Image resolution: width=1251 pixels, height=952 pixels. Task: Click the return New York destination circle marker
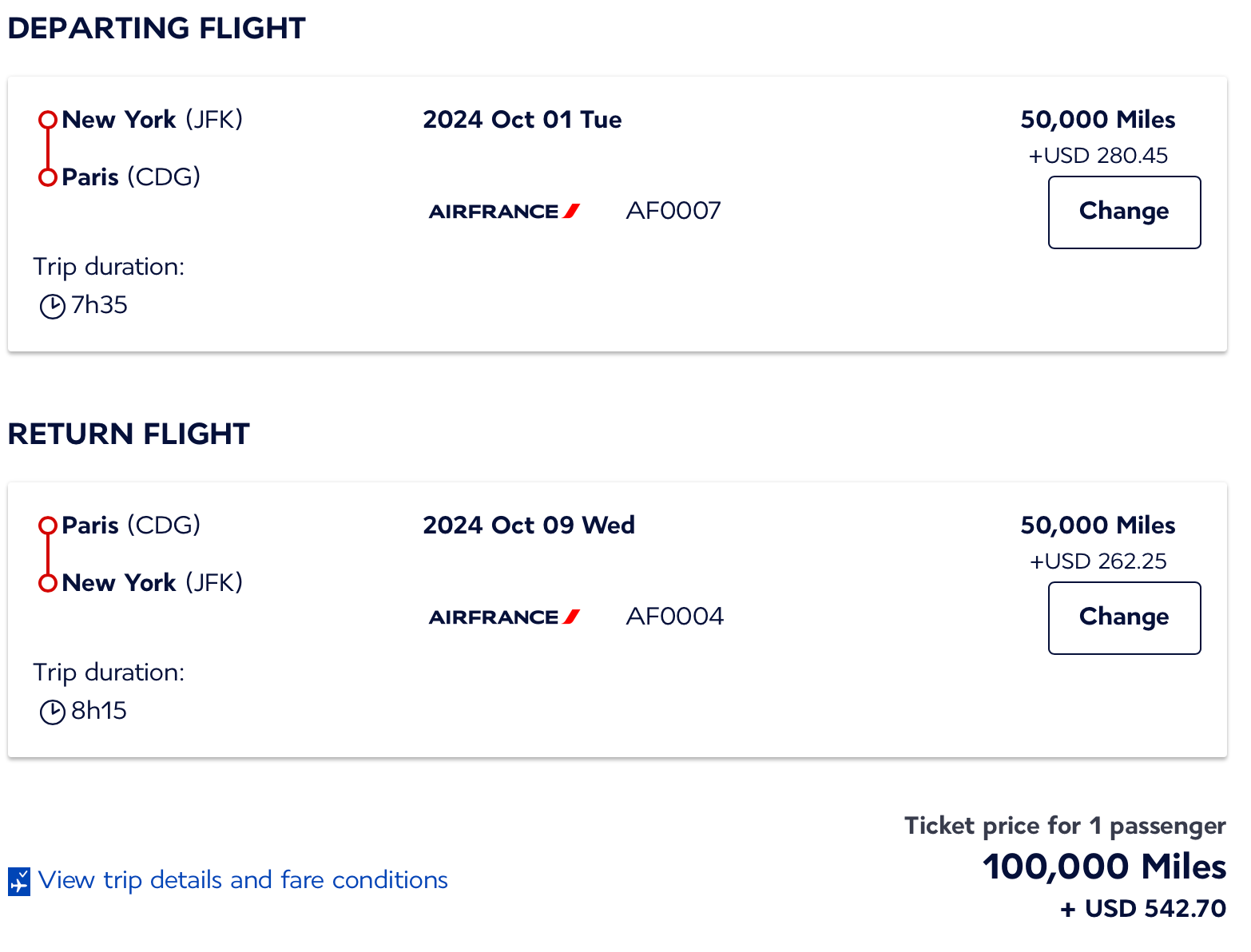[x=48, y=583]
